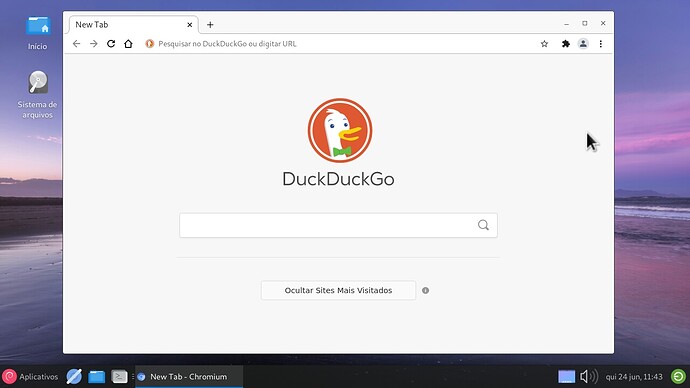Click the DuckDuckGo search box

pos(338,225)
